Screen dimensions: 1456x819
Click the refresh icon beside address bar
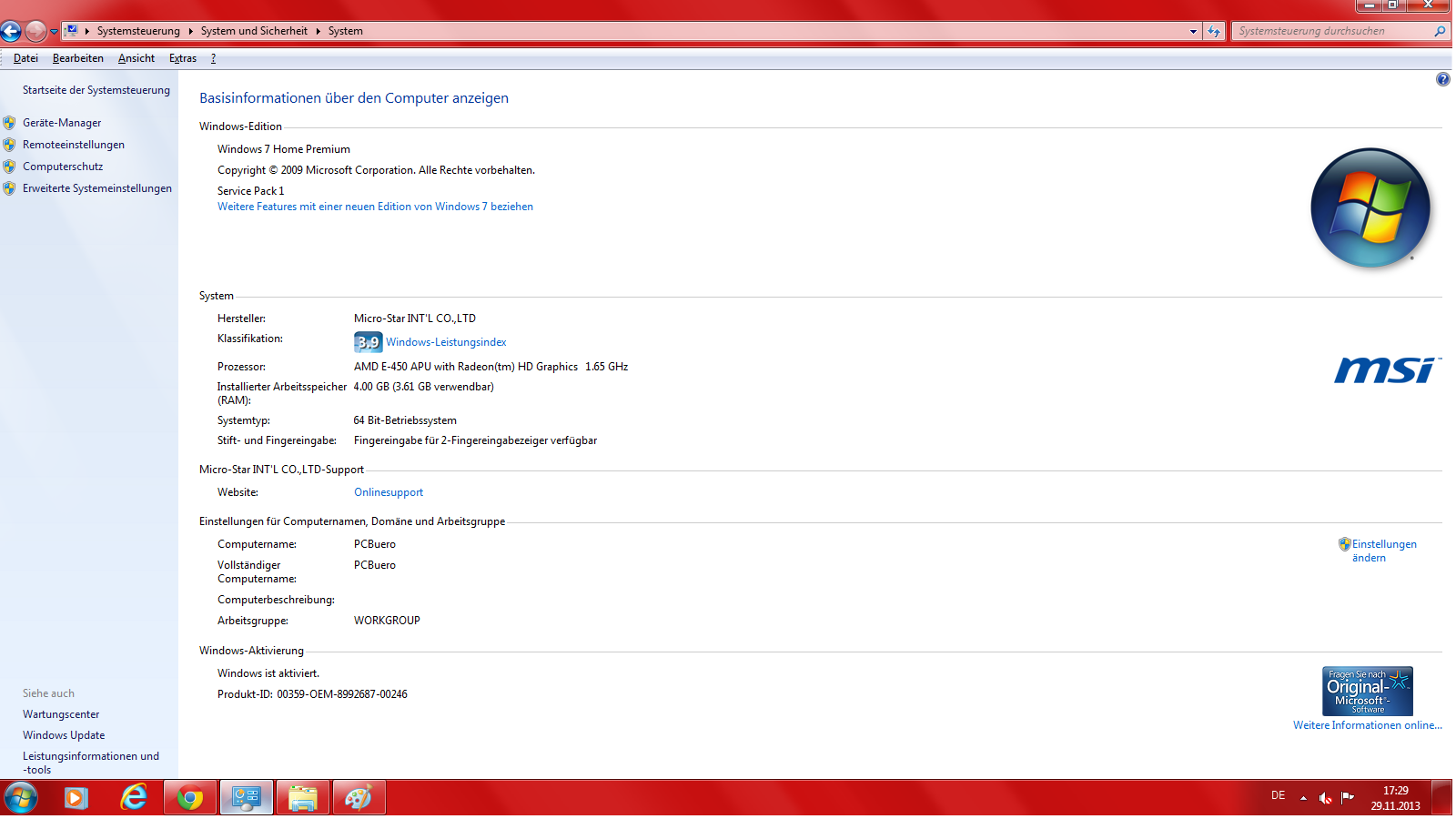(1214, 30)
